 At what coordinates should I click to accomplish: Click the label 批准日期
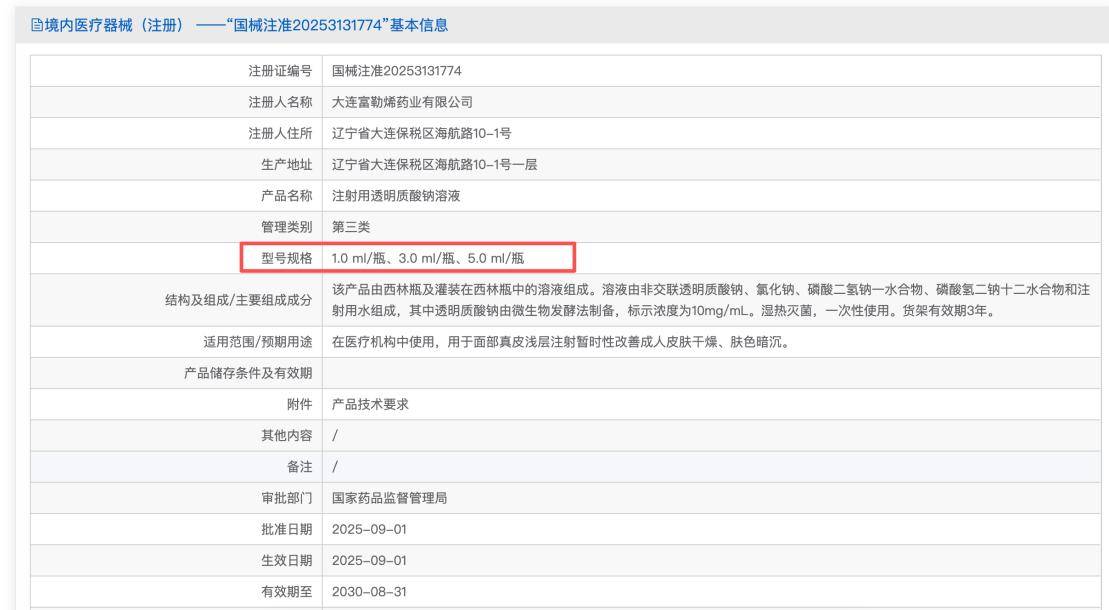point(286,529)
